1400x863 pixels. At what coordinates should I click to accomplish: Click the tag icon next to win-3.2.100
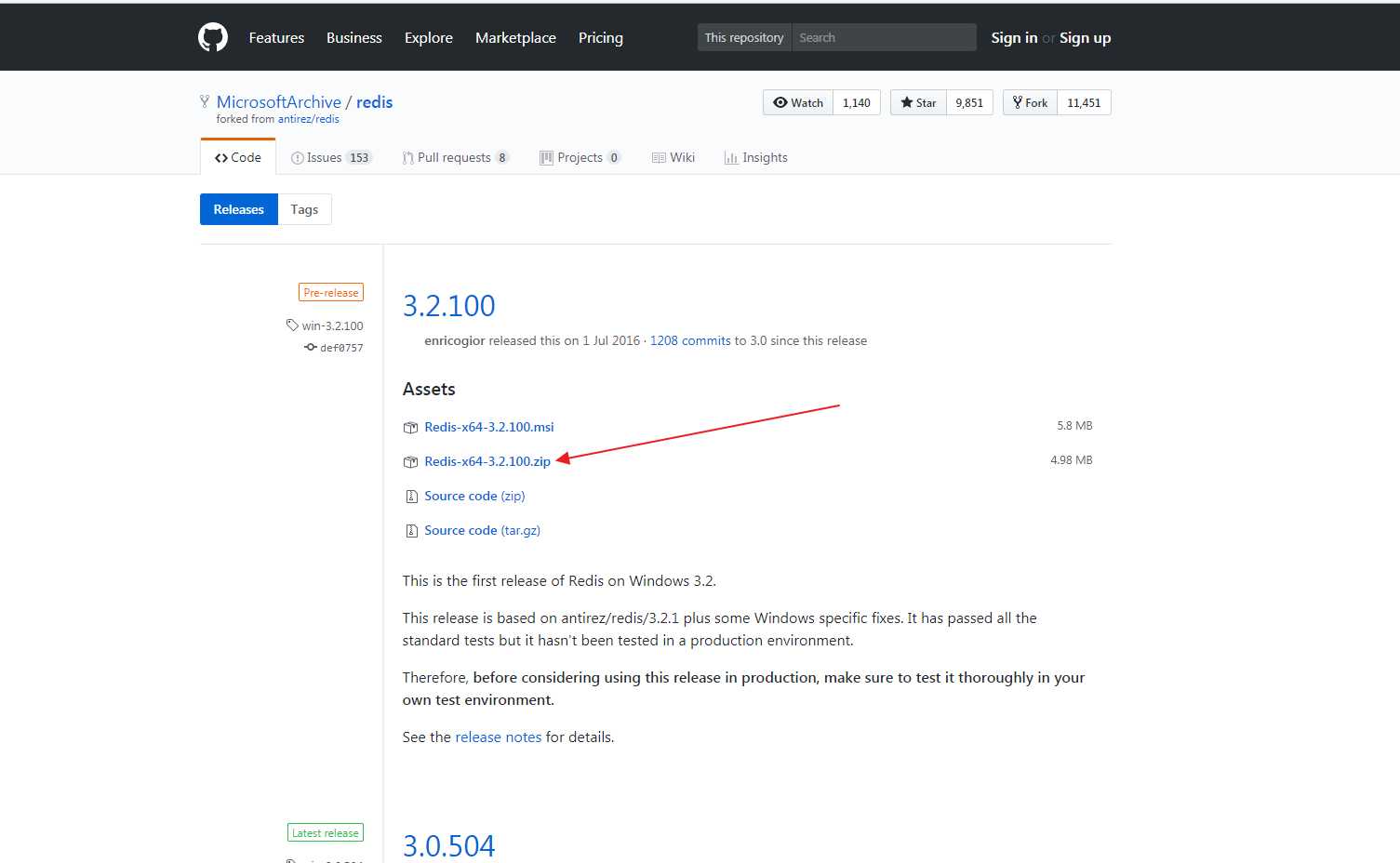pyautogui.click(x=292, y=325)
